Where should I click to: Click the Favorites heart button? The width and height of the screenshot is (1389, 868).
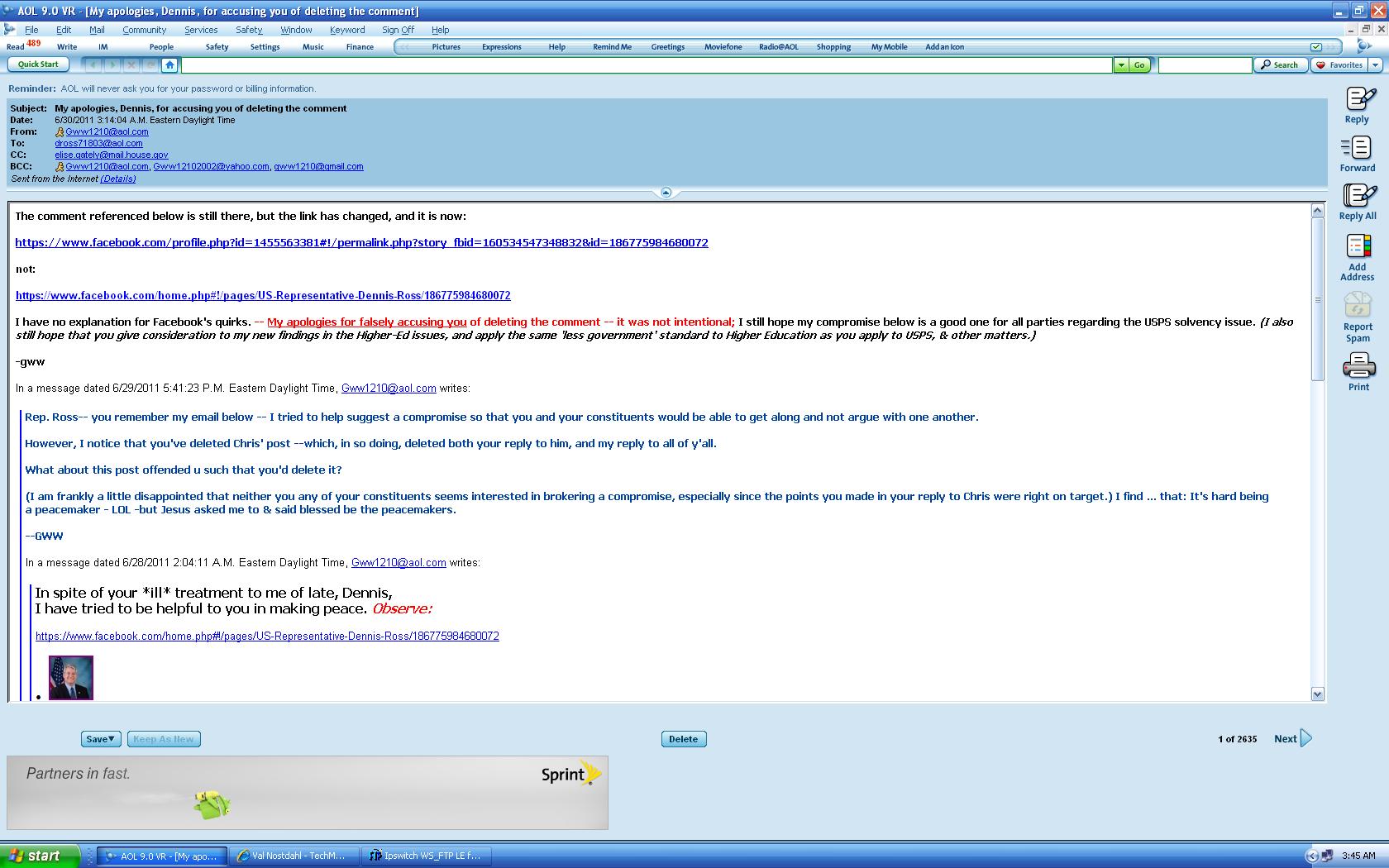[x=1339, y=64]
